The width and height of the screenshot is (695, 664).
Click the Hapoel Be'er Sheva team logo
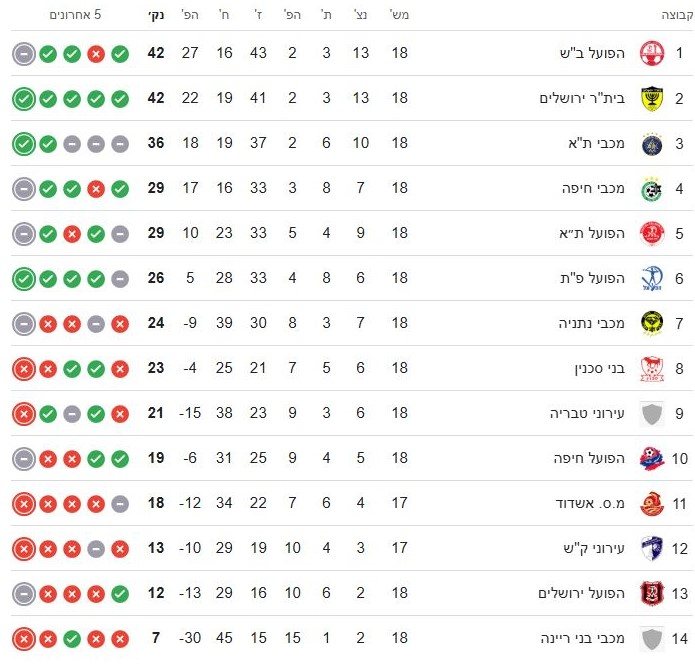652,53
